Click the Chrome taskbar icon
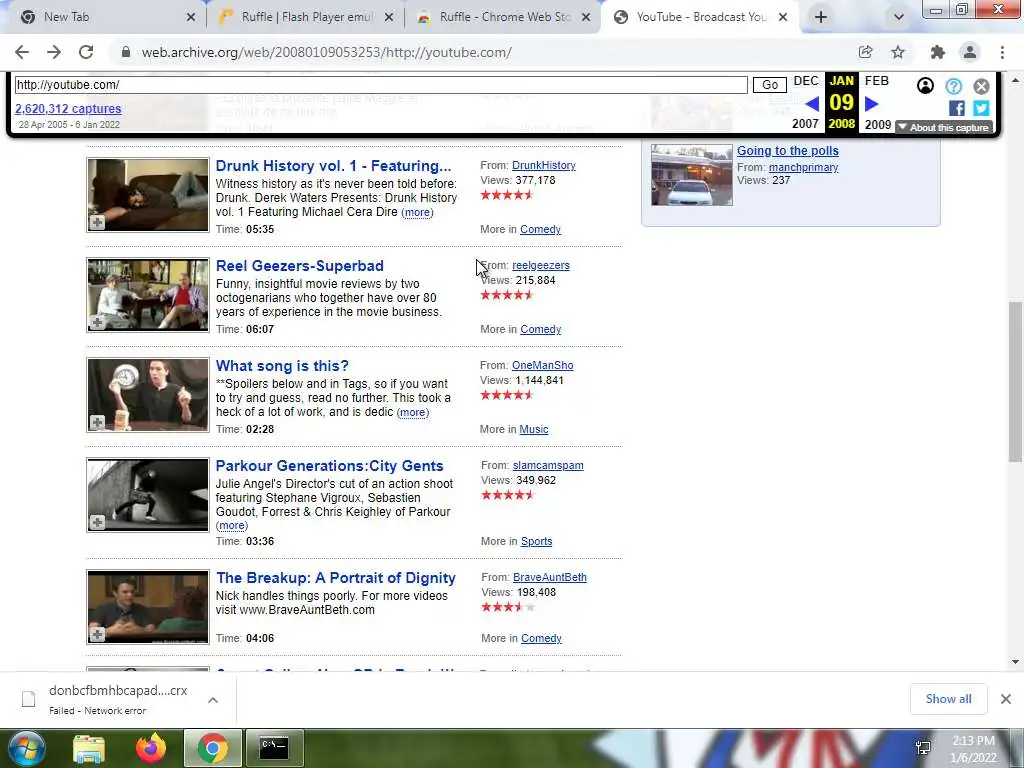Image resolution: width=1024 pixels, height=768 pixels. (x=213, y=748)
